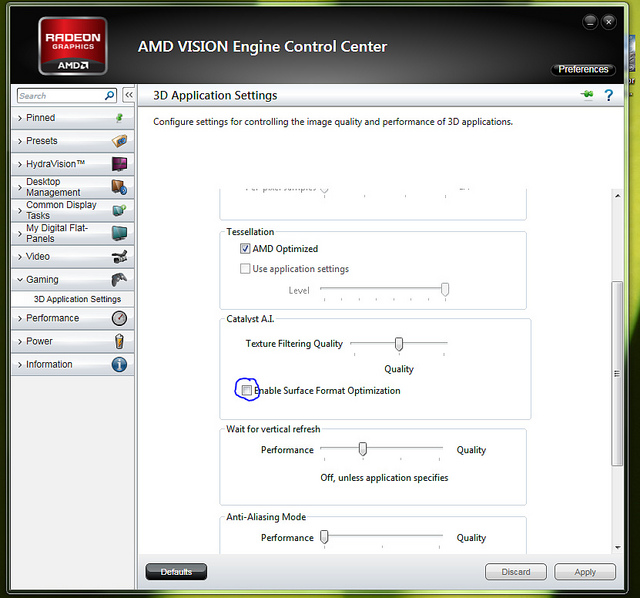Screen dimensions: 640x598
Task: Open the Preferences menu
Action: click(583, 69)
